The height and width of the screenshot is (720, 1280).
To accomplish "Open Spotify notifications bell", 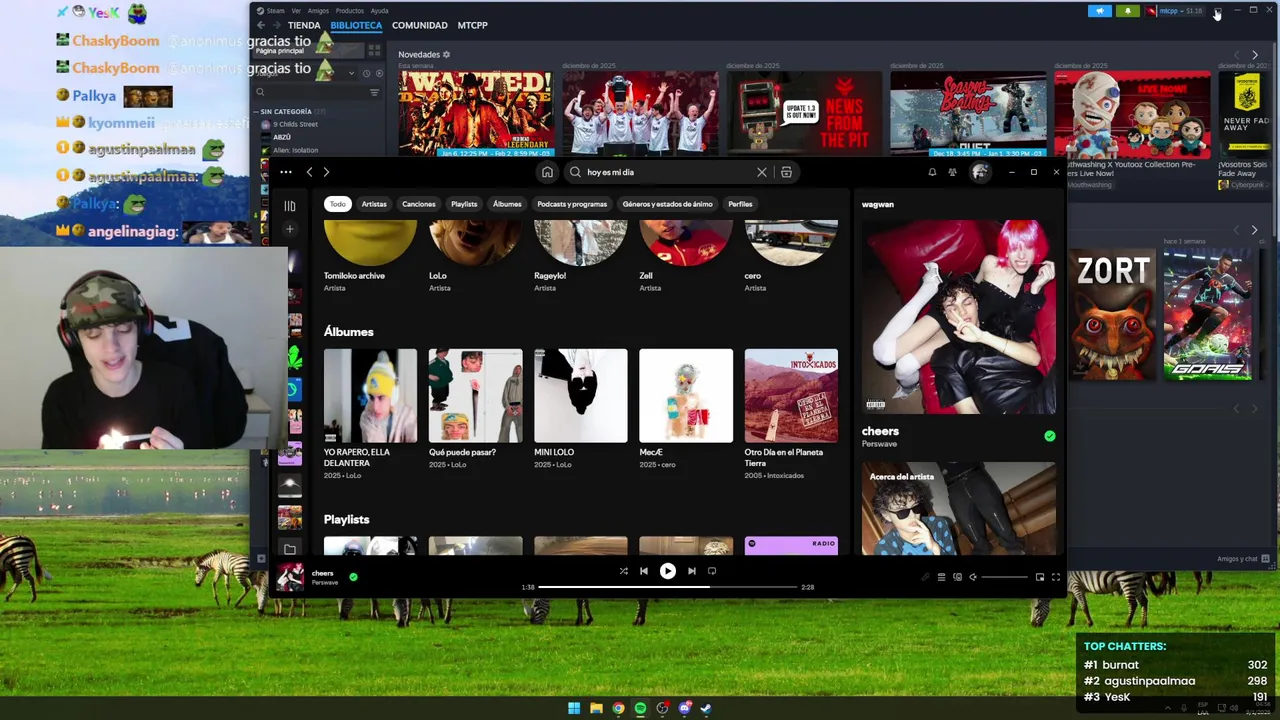I will coord(932,172).
